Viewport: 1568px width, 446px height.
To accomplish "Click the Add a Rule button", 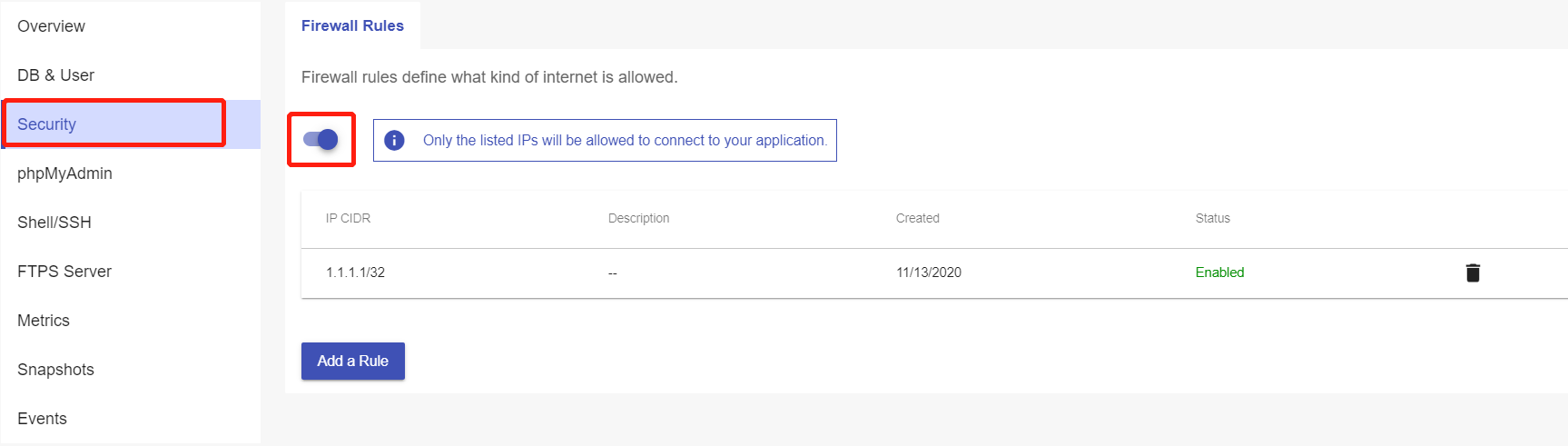I will pyautogui.click(x=352, y=361).
